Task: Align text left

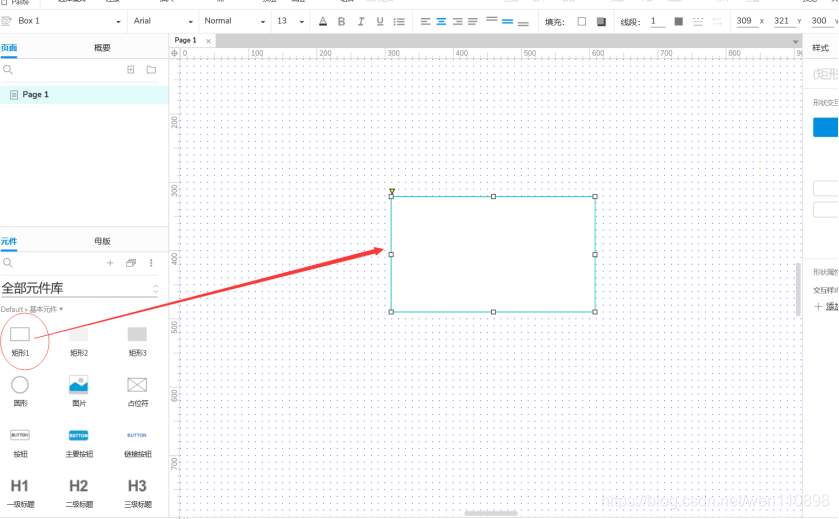Action: click(x=425, y=21)
